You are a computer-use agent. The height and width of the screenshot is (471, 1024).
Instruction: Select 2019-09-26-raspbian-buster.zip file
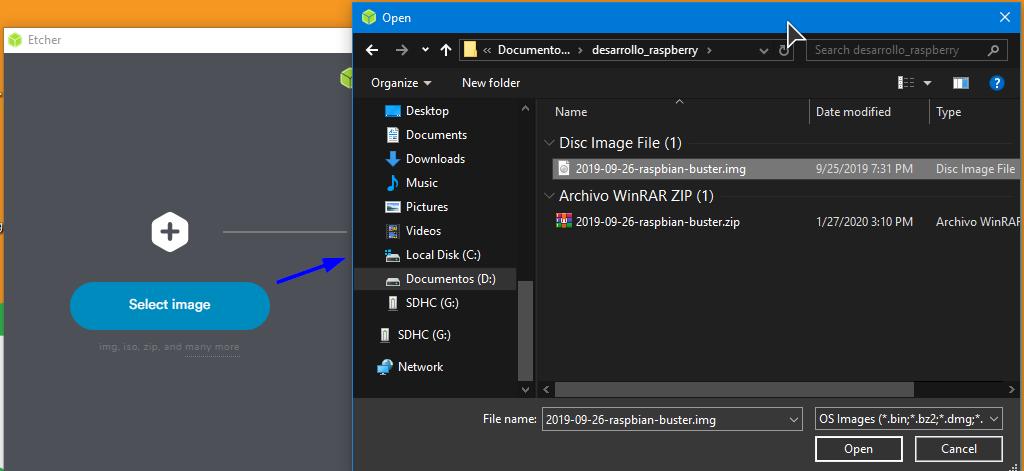pos(658,222)
